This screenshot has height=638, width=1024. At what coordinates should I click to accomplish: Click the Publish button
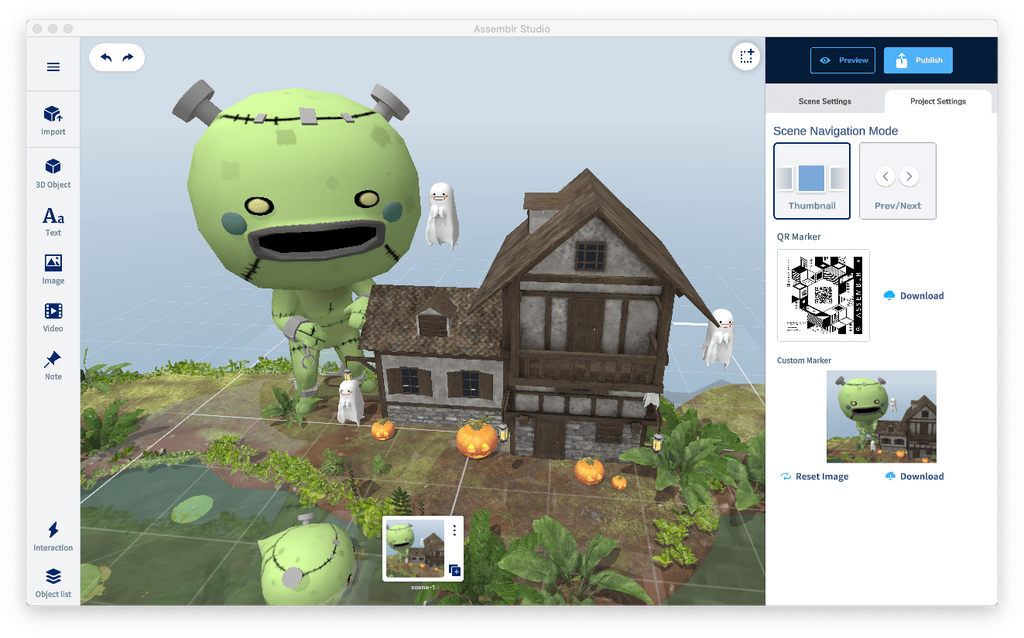(x=918, y=60)
